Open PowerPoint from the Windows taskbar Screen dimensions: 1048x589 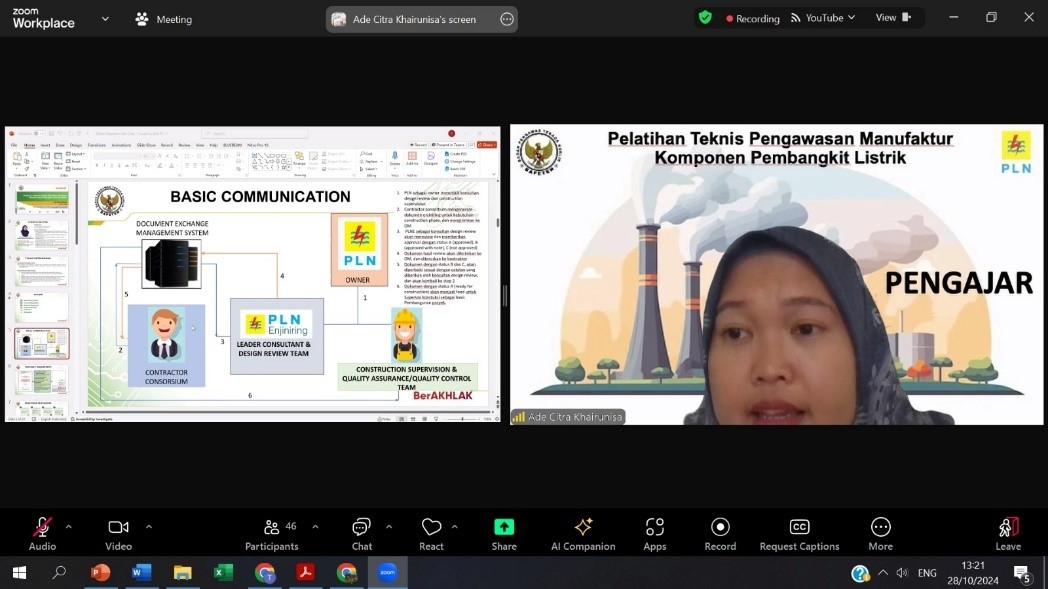tap(100, 573)
